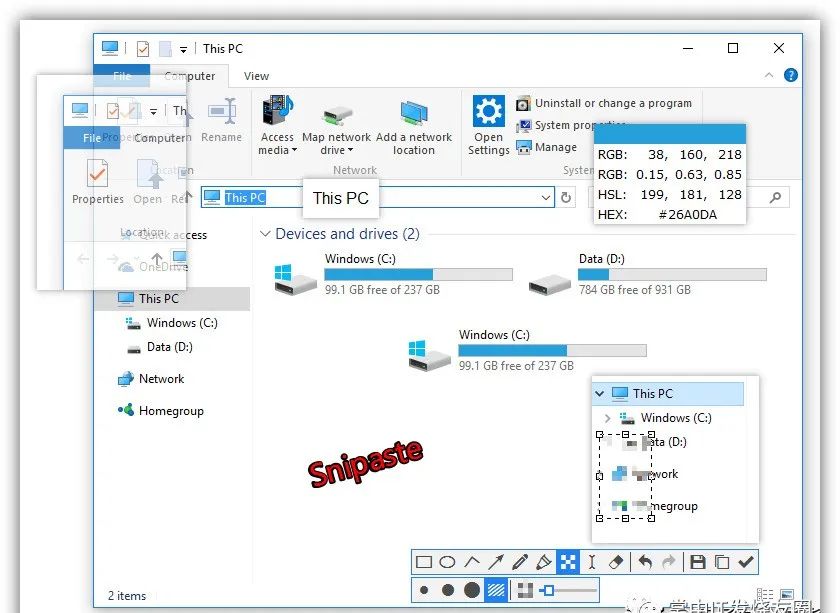
Task: Open the Map network drive dropdown arrow
Action: tap(350, 150)
